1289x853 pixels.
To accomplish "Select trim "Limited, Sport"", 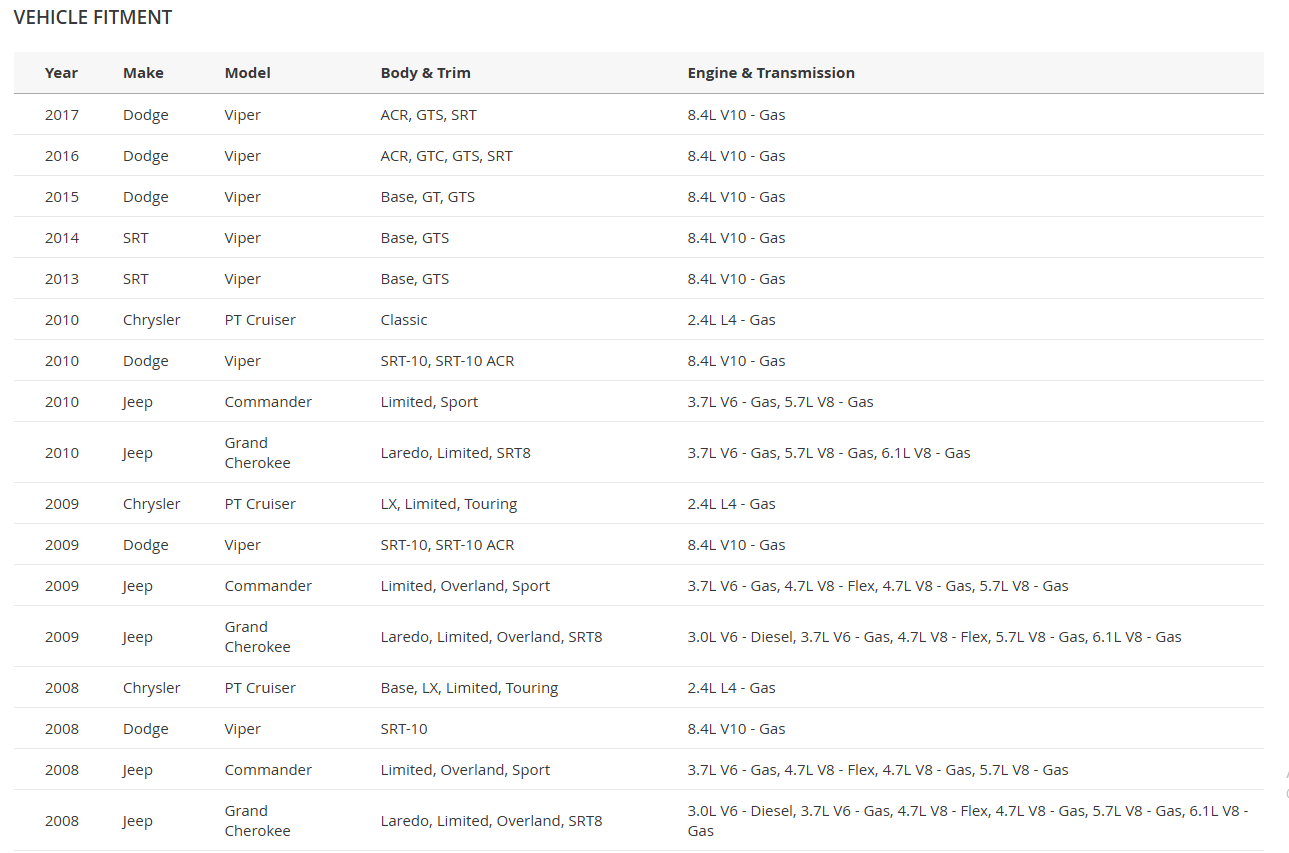I will (x=430, y=402).
